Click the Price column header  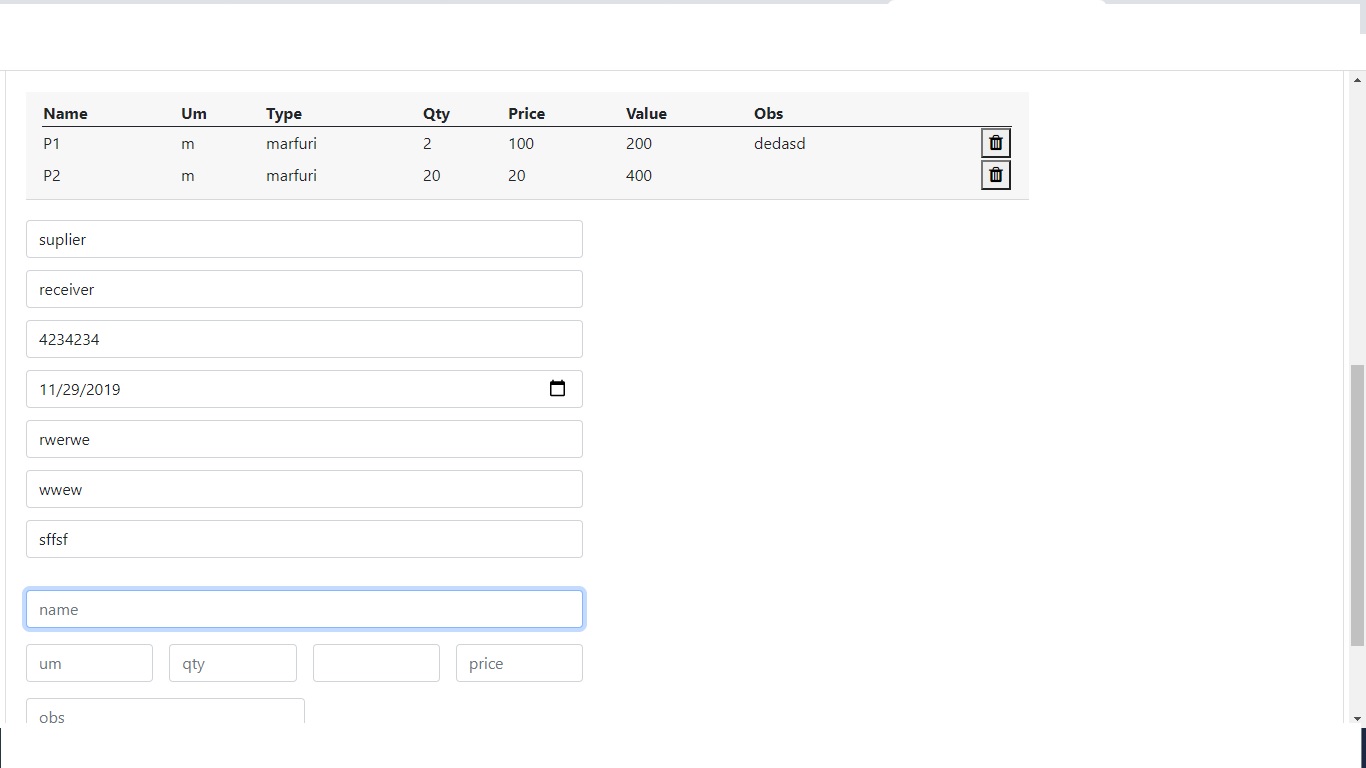(x=526, y=113)
